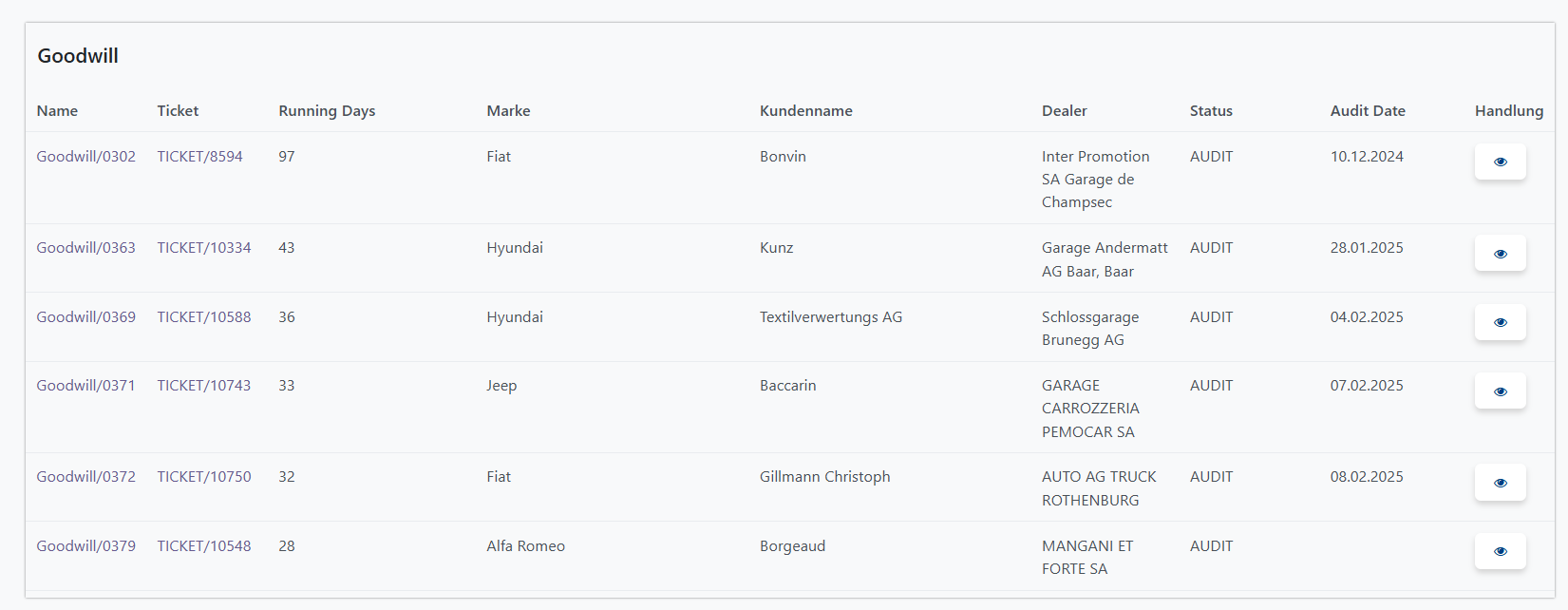
Task: Open ticket TICKET/10548
Action: point(204,546)
